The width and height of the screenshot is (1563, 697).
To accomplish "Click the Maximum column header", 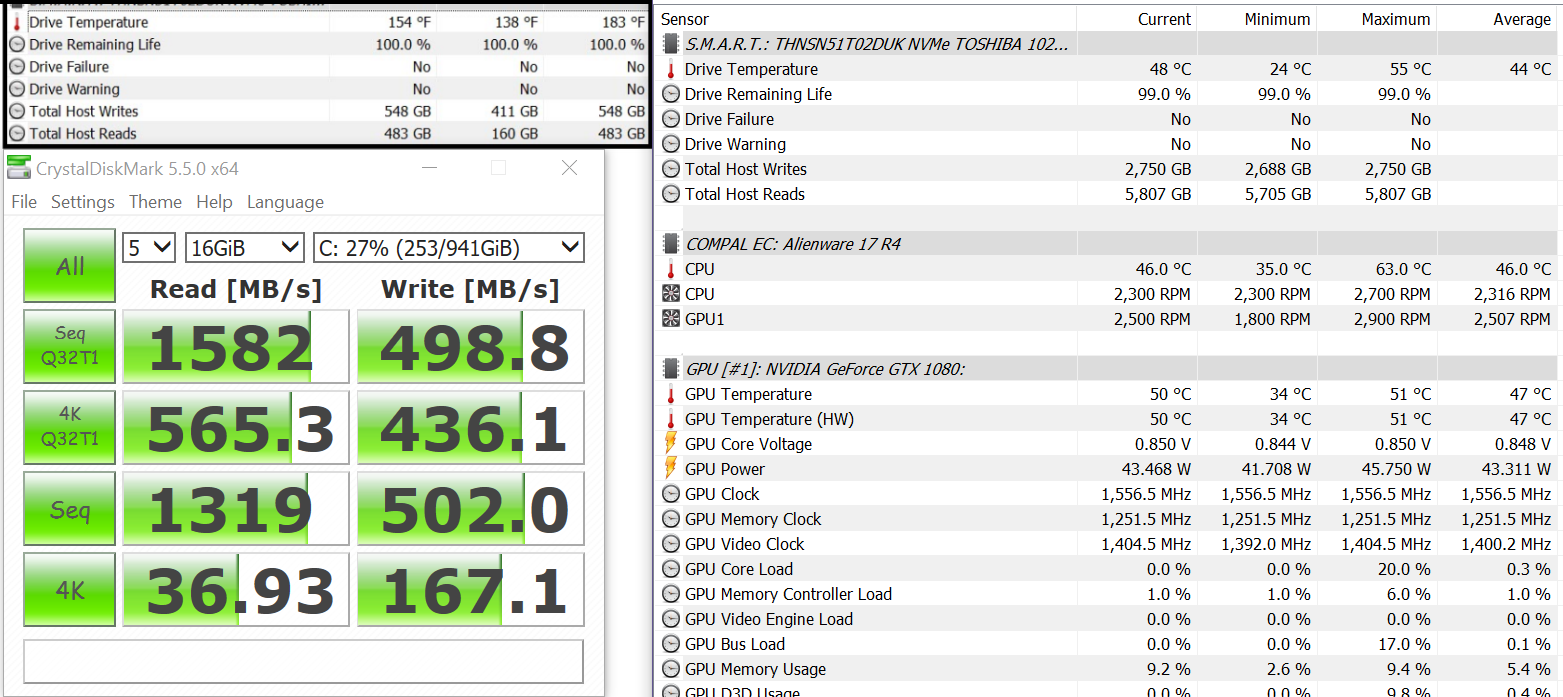I will (x=1396, y=19).
